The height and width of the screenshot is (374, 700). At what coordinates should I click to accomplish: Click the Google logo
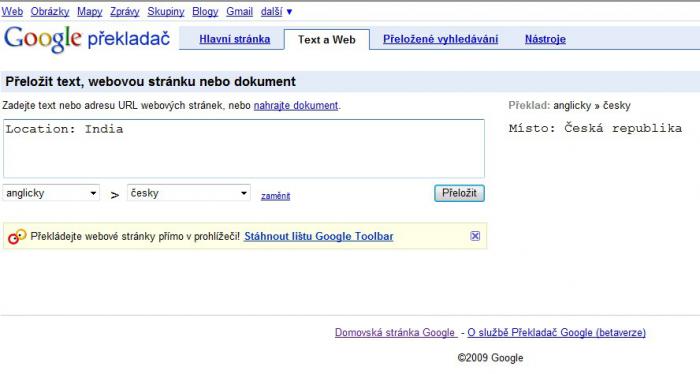pyautogui.click(x=43, y=39)
